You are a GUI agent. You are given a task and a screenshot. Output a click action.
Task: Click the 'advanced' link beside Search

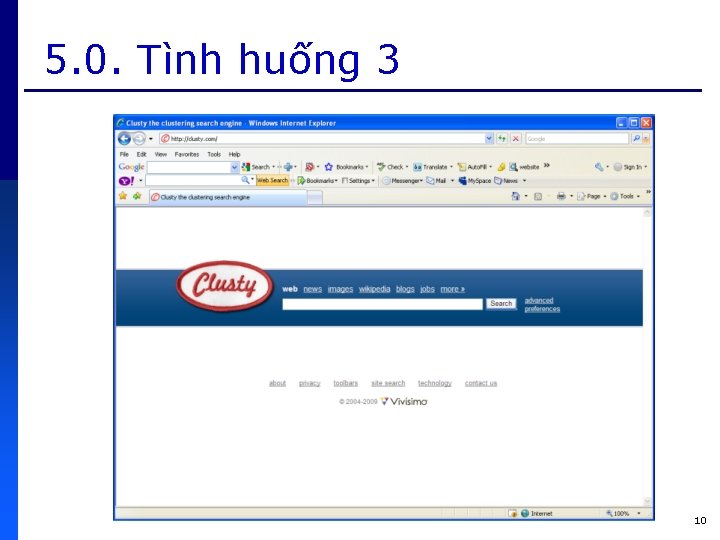[539, 300]
